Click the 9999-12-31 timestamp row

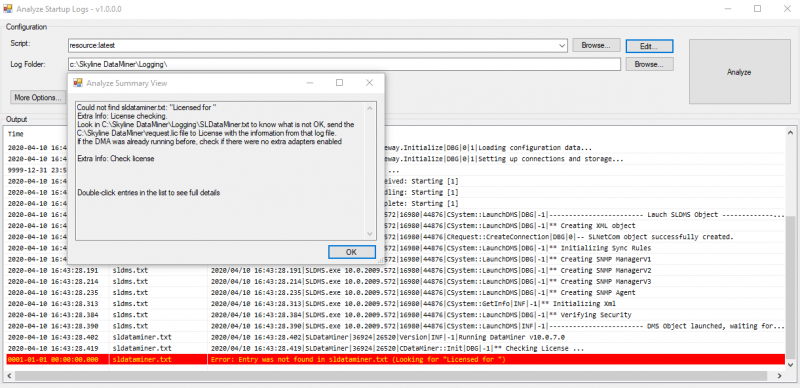[36, 170]
